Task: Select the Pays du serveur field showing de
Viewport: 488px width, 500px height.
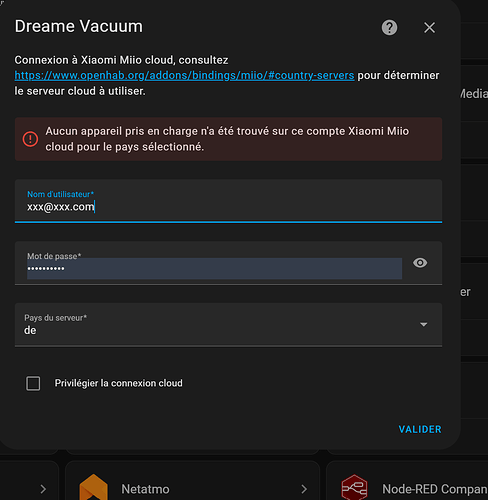Action: [228, 325]
